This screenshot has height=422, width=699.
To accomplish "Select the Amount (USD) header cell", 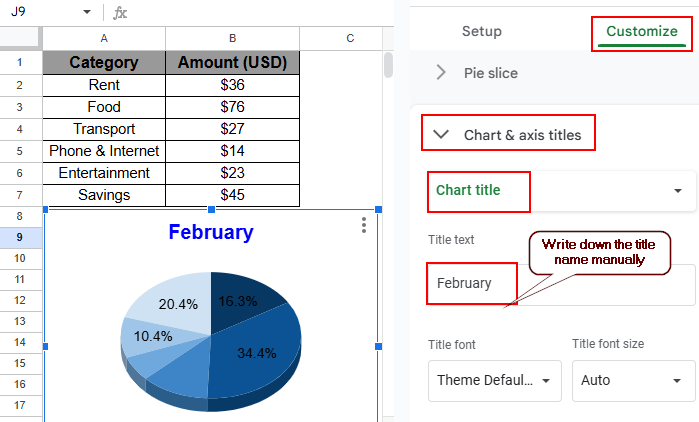I will [x=232, y=62].
